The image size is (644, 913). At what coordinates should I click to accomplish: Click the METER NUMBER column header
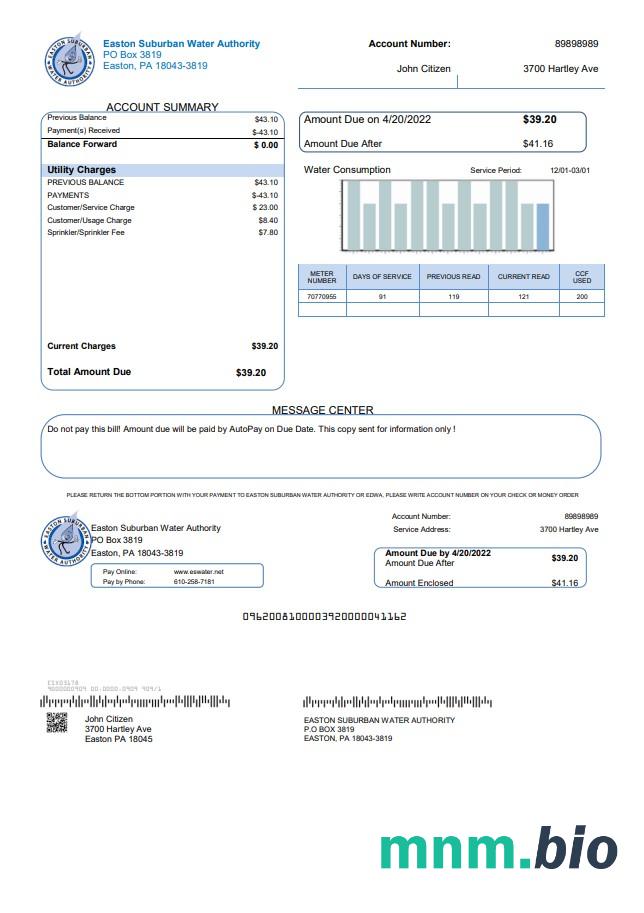322,277
